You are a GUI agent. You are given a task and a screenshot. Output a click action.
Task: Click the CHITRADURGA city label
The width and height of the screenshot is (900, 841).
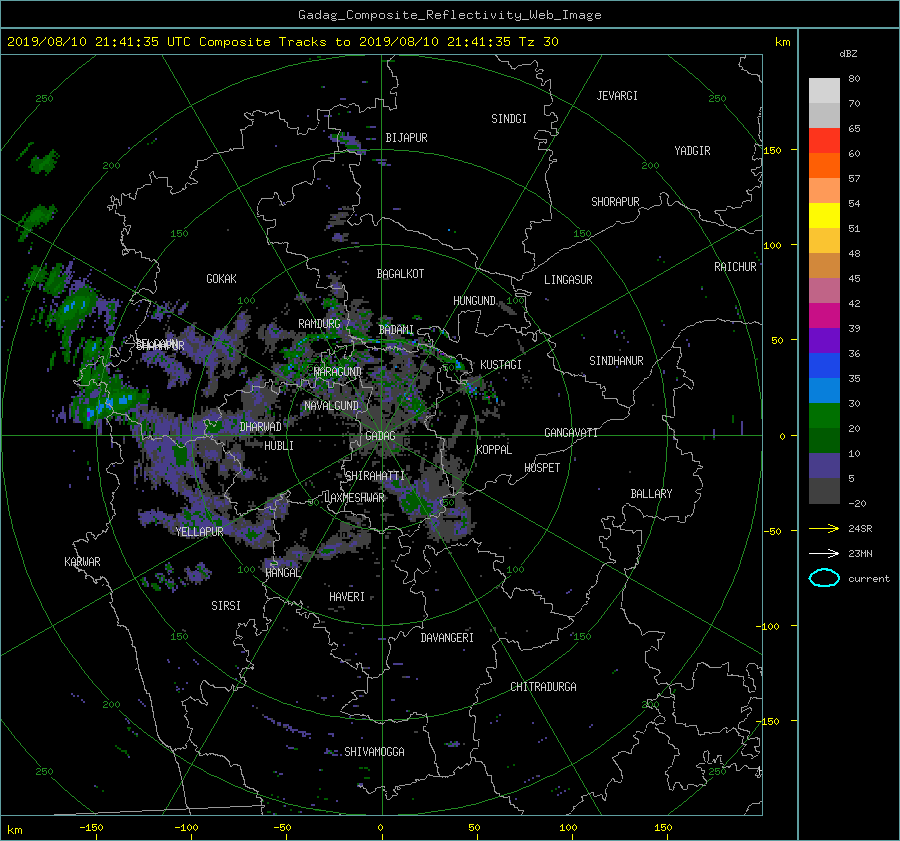tap(543, 687)
